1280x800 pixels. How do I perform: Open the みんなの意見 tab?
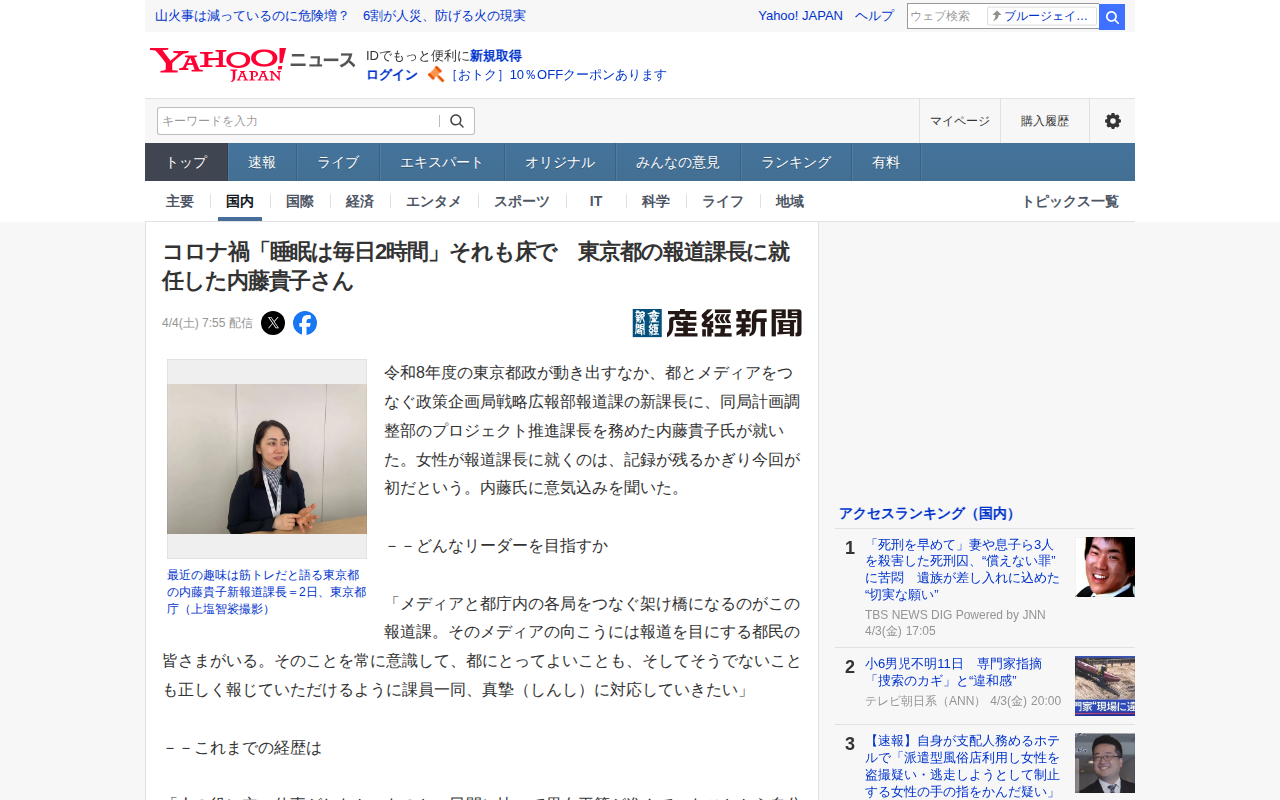[x=678, y=162]
